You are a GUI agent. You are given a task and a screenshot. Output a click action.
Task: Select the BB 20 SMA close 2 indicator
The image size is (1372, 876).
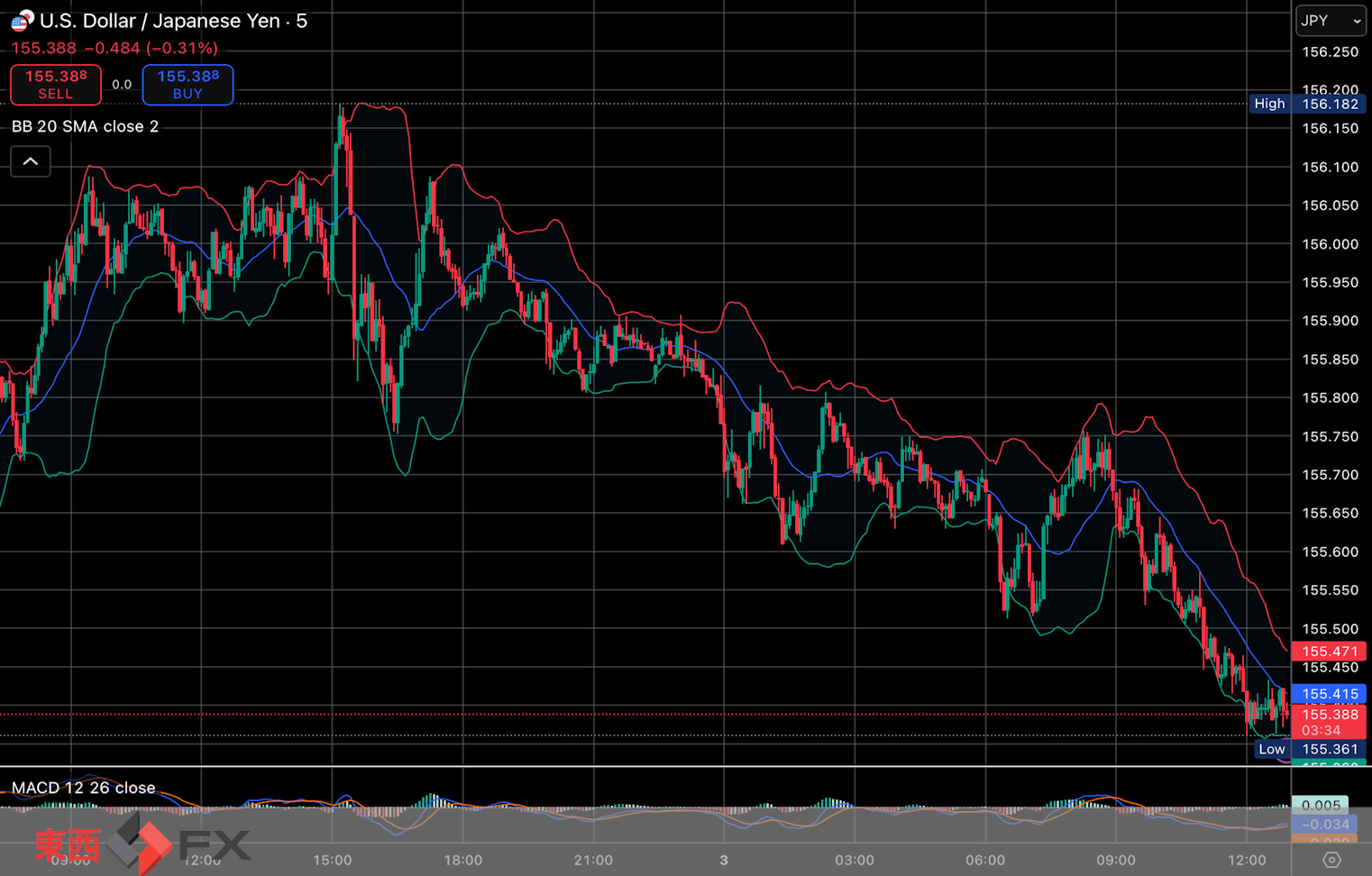(85, 126)
